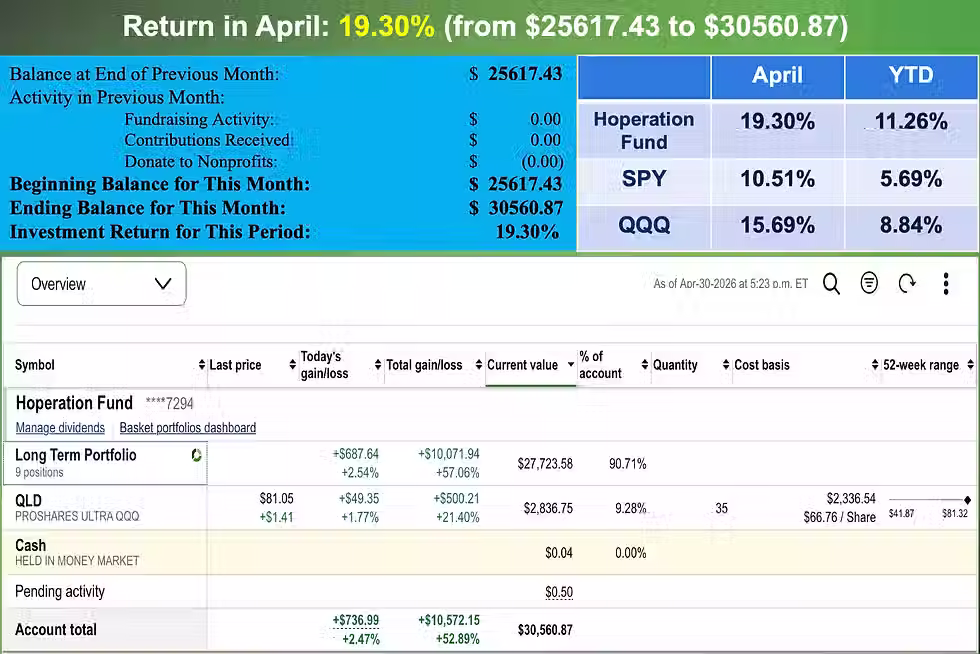Sort by % of account column arrows

(x=644, y=365)
